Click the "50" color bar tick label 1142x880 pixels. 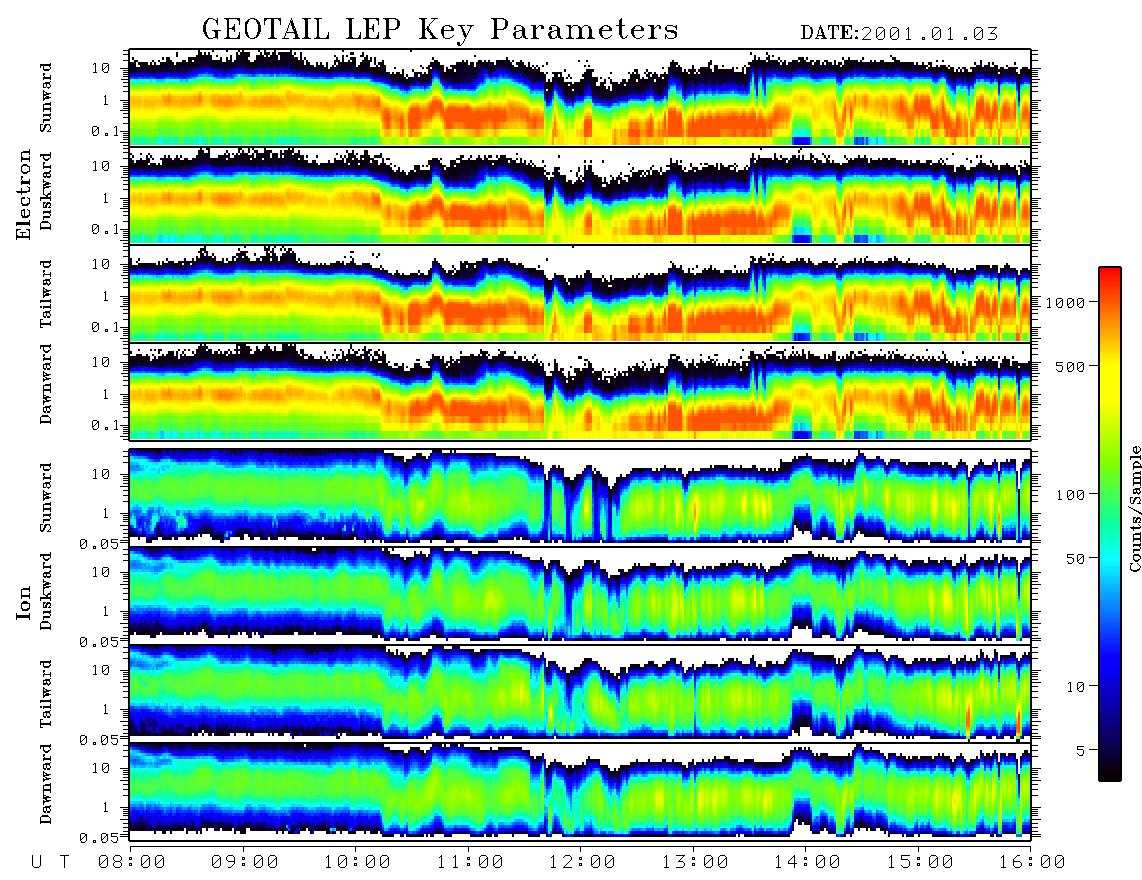[1076, 559]
